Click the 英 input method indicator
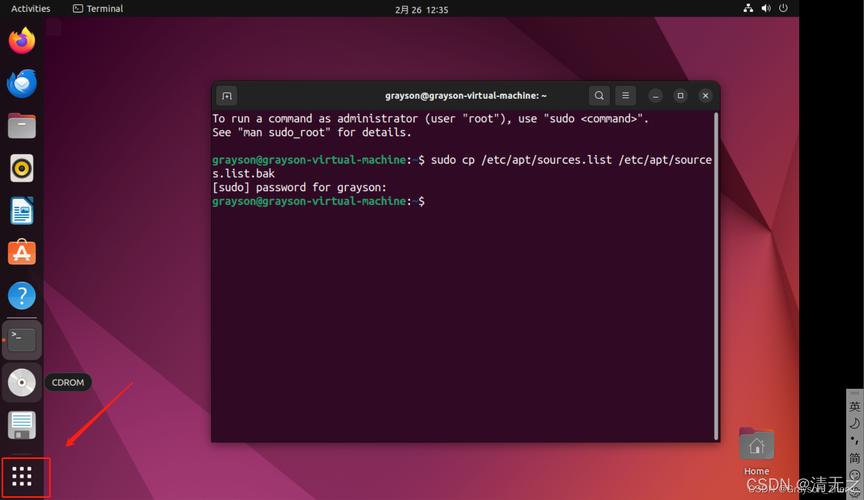 [855, 406]
